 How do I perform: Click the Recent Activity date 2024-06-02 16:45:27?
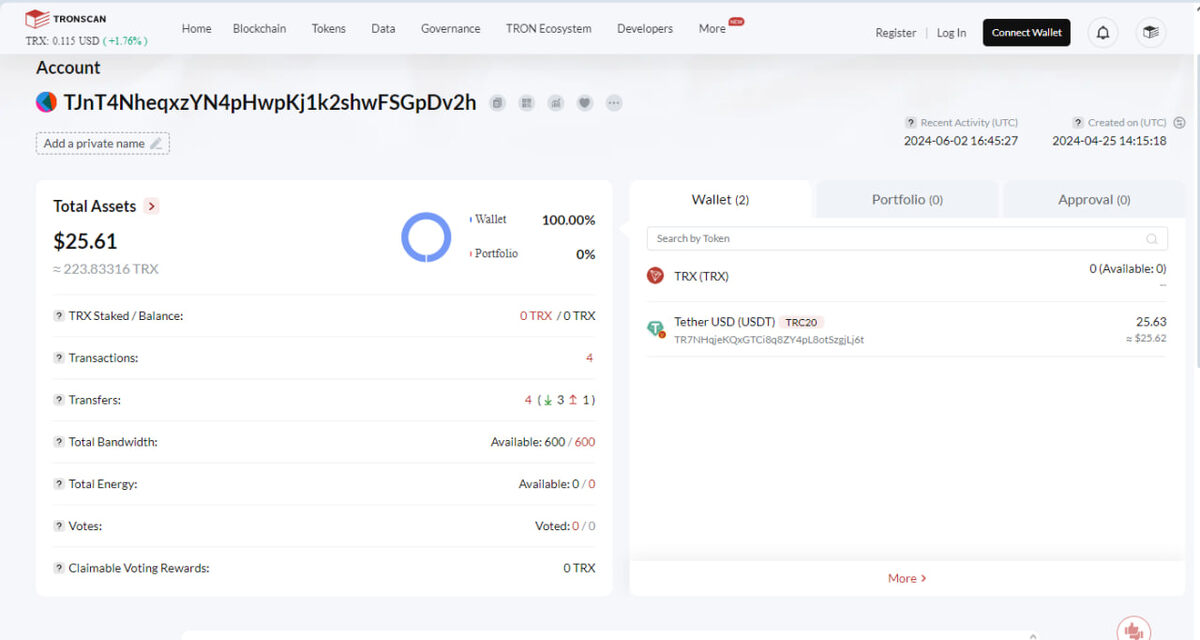coord(961,141)
